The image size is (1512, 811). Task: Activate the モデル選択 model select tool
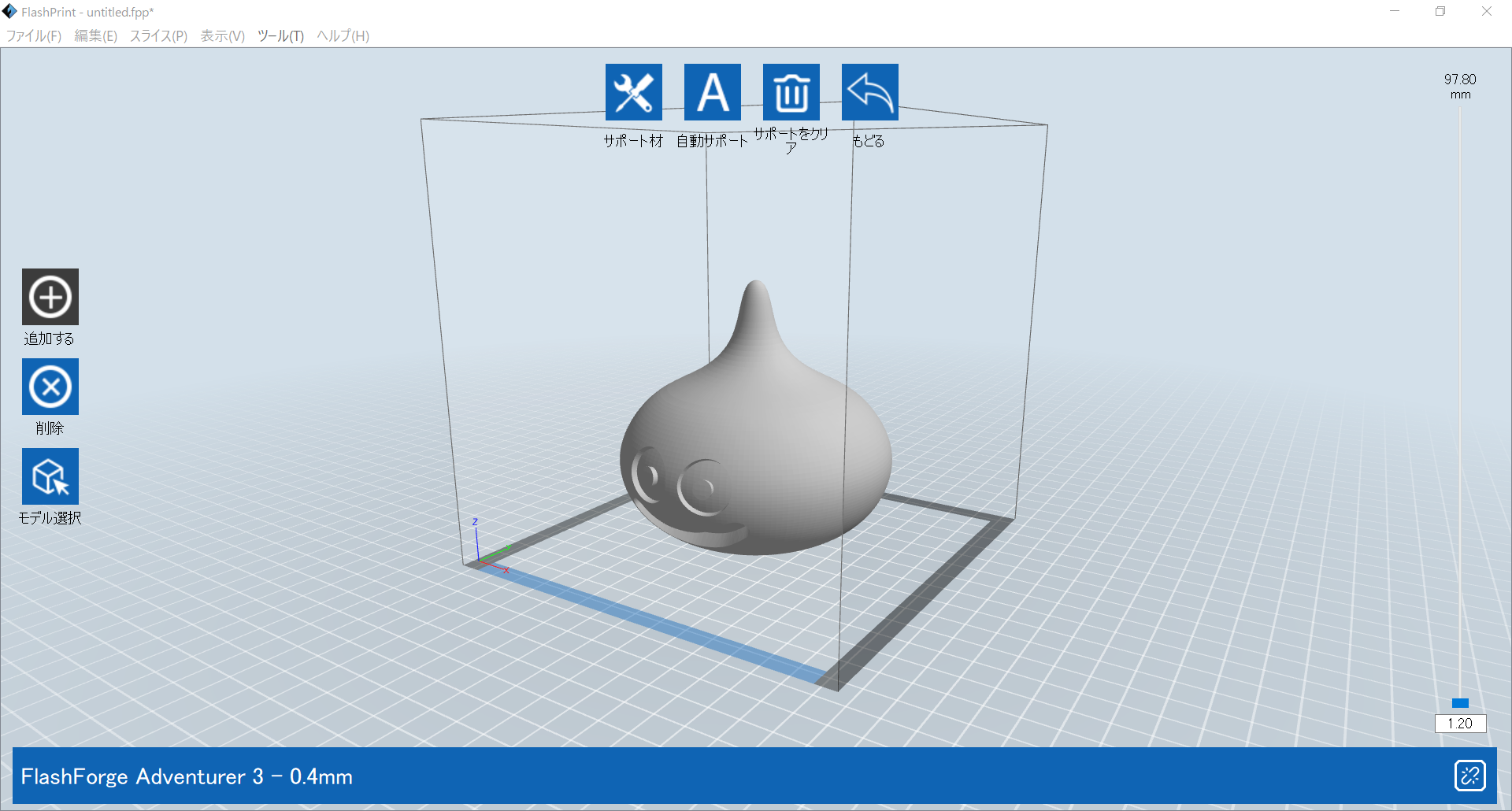pyautogui.click(x=50, y=476)
